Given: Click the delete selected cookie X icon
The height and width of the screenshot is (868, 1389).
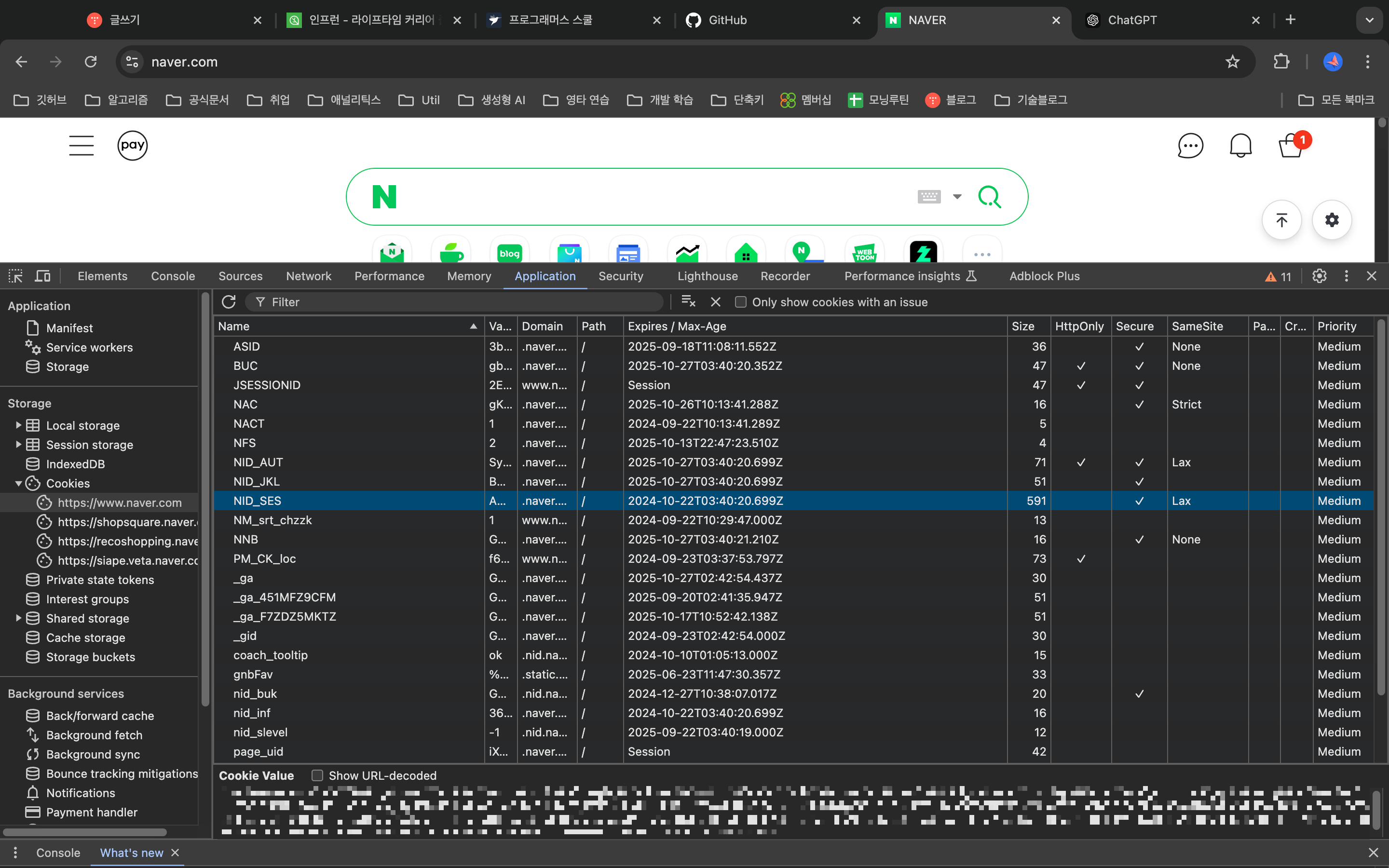Looking at the screenshot, I should pos(715,302).
